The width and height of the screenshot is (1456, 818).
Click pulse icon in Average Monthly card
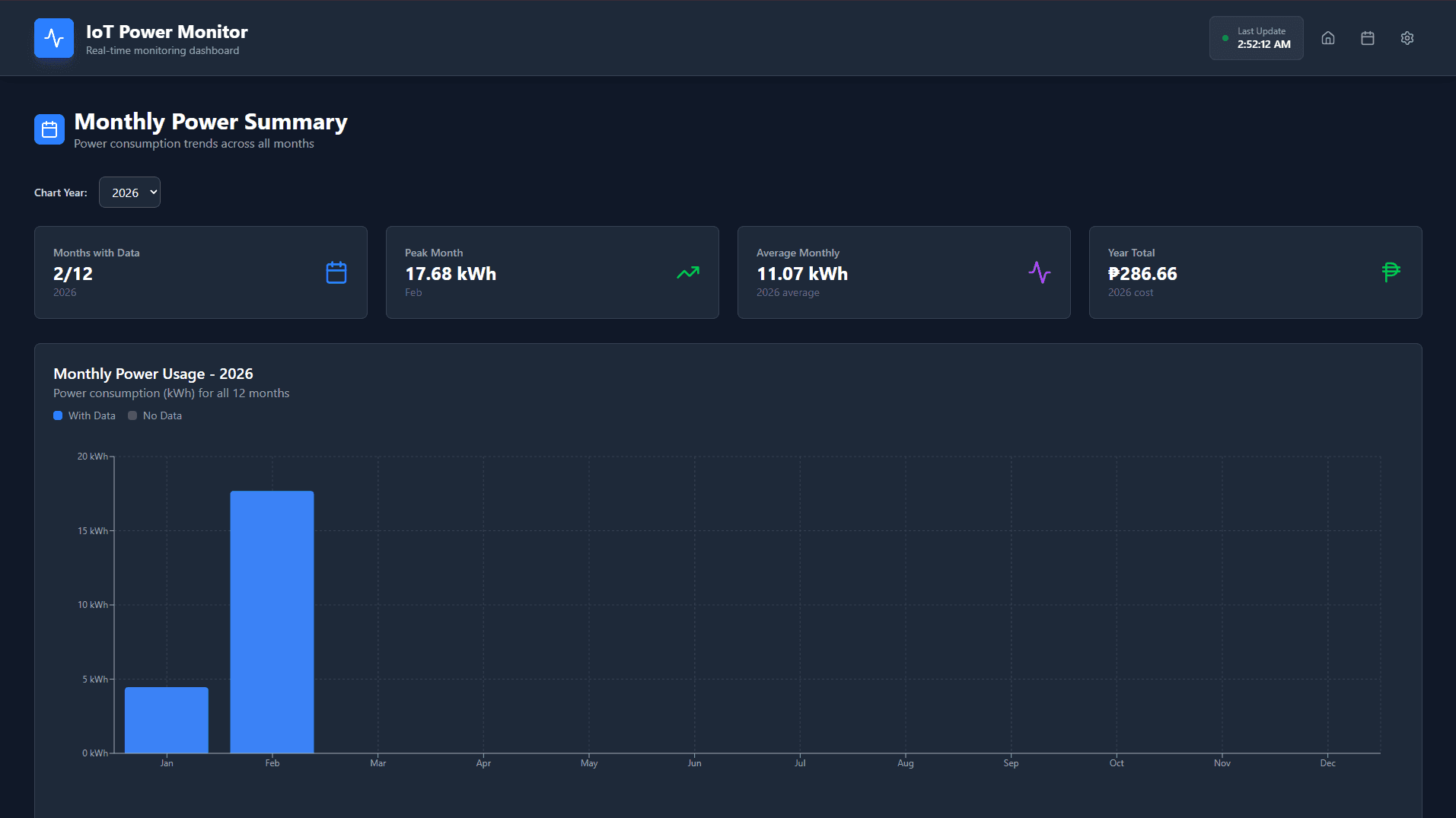click(x=1040, y=272)
